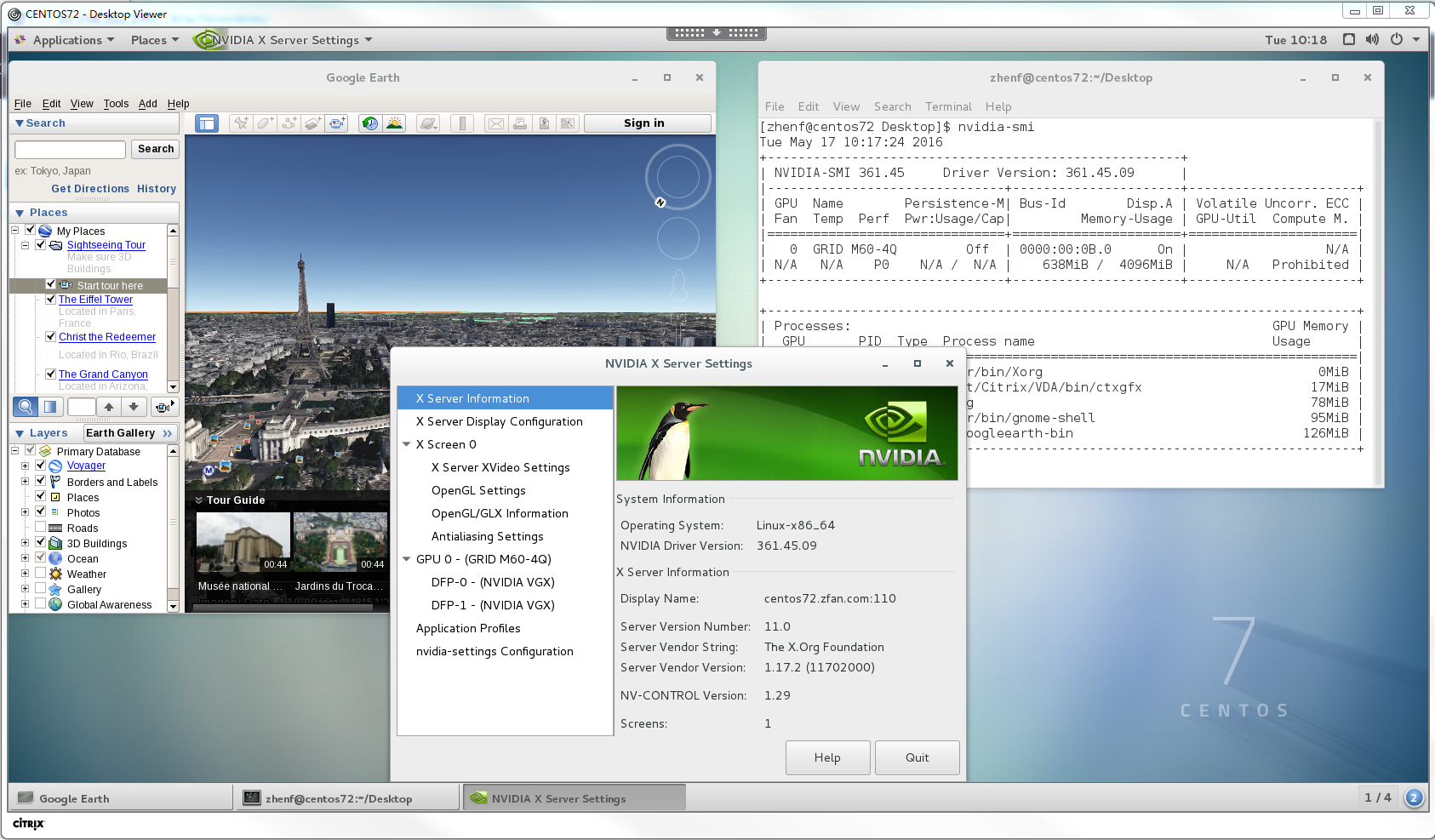Show historical imagery clock icon

[370, 123]
